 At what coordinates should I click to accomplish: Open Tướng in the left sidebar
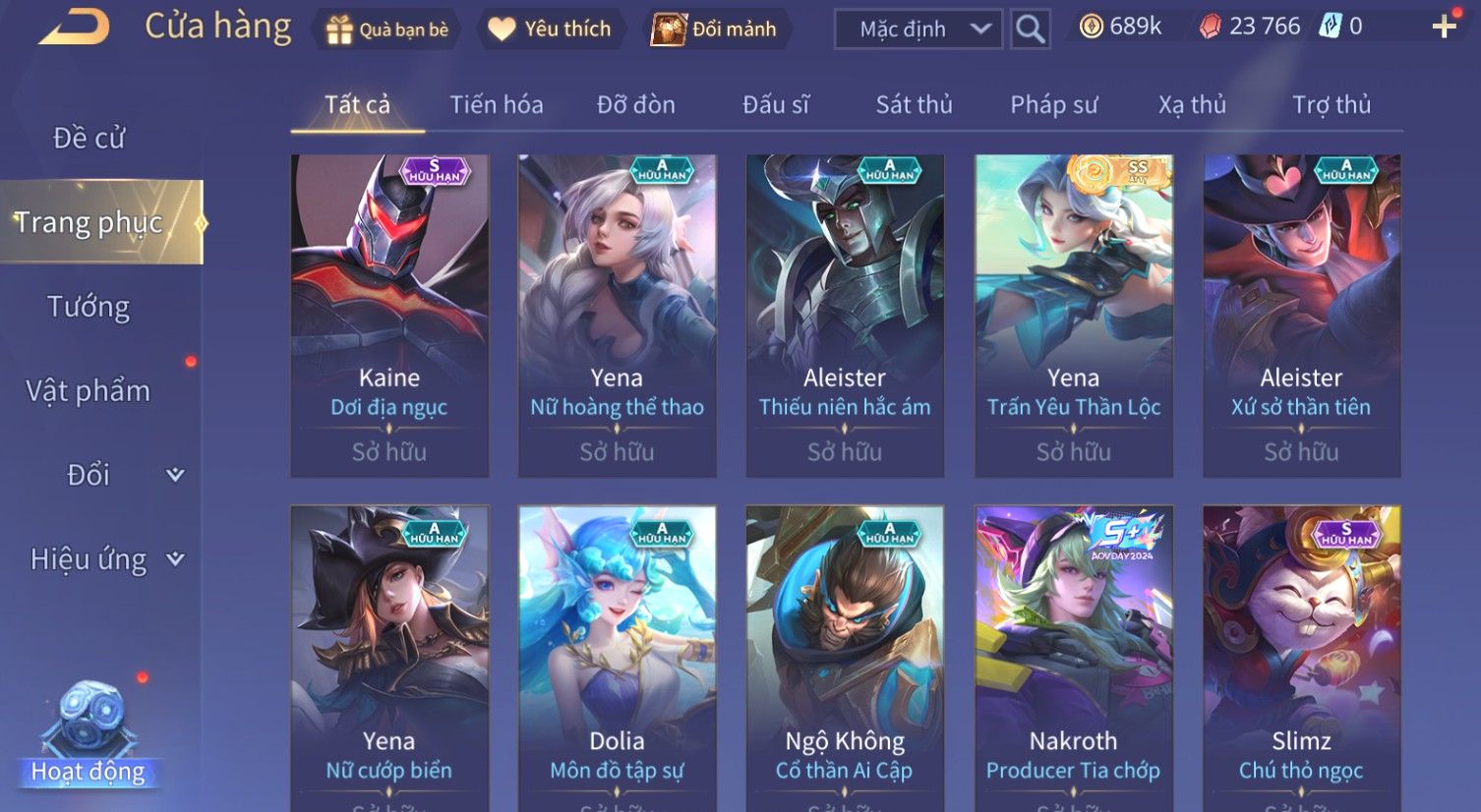click(89, 307)
